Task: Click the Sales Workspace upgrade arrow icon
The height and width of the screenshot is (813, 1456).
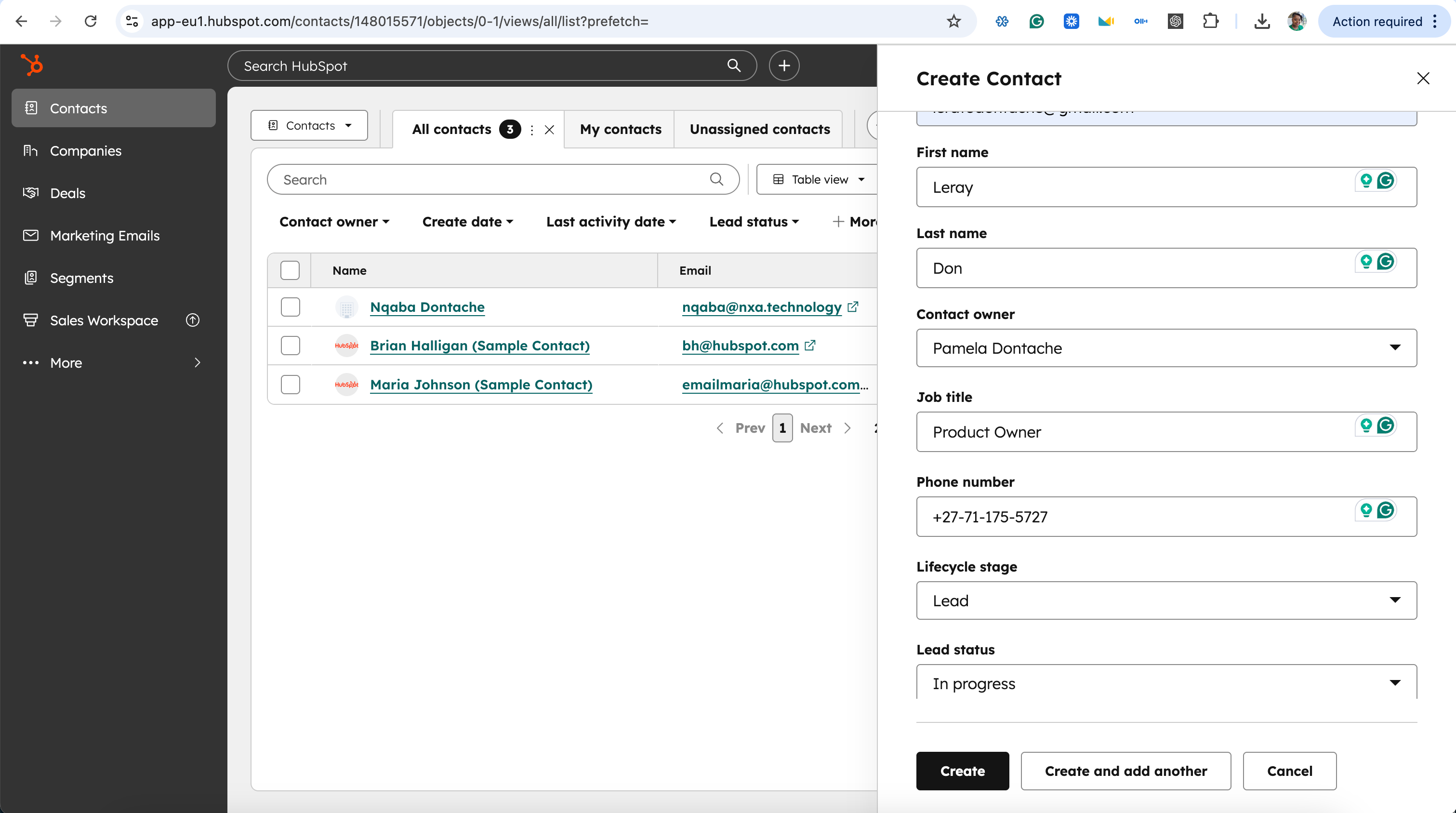Action: point(193,320)
